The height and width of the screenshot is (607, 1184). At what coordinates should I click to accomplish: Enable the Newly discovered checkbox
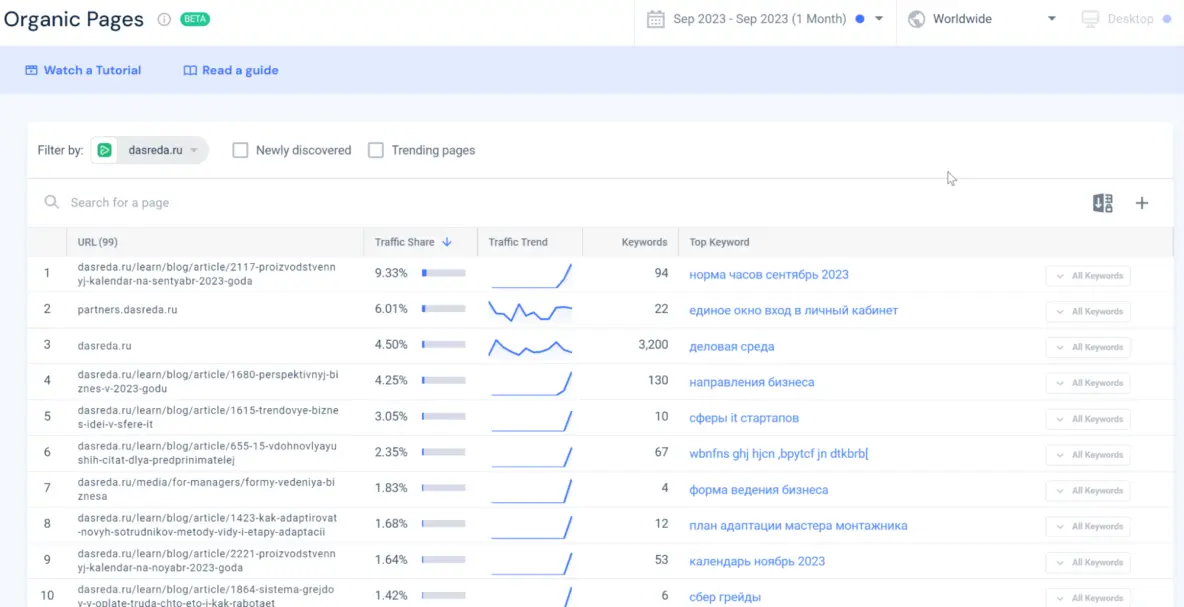(x=240, y=150)
